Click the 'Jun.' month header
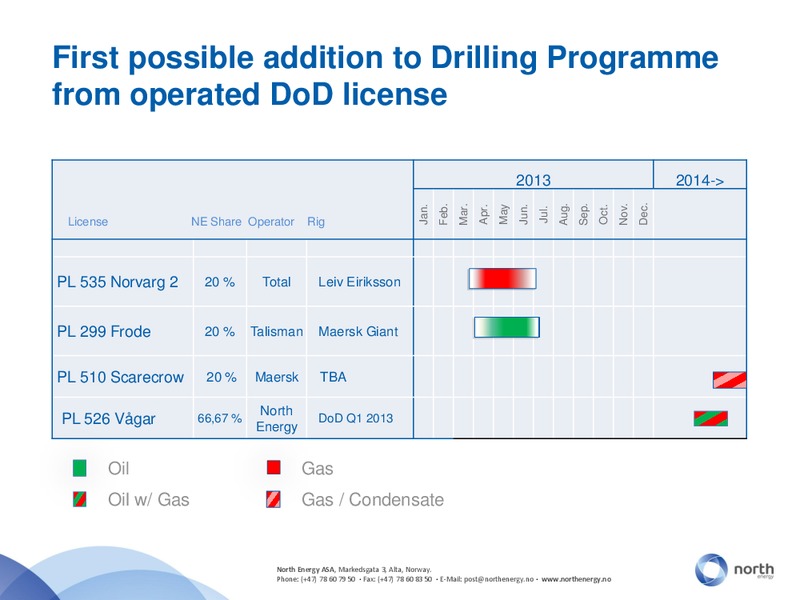800x600 pixels. (523, 214)
